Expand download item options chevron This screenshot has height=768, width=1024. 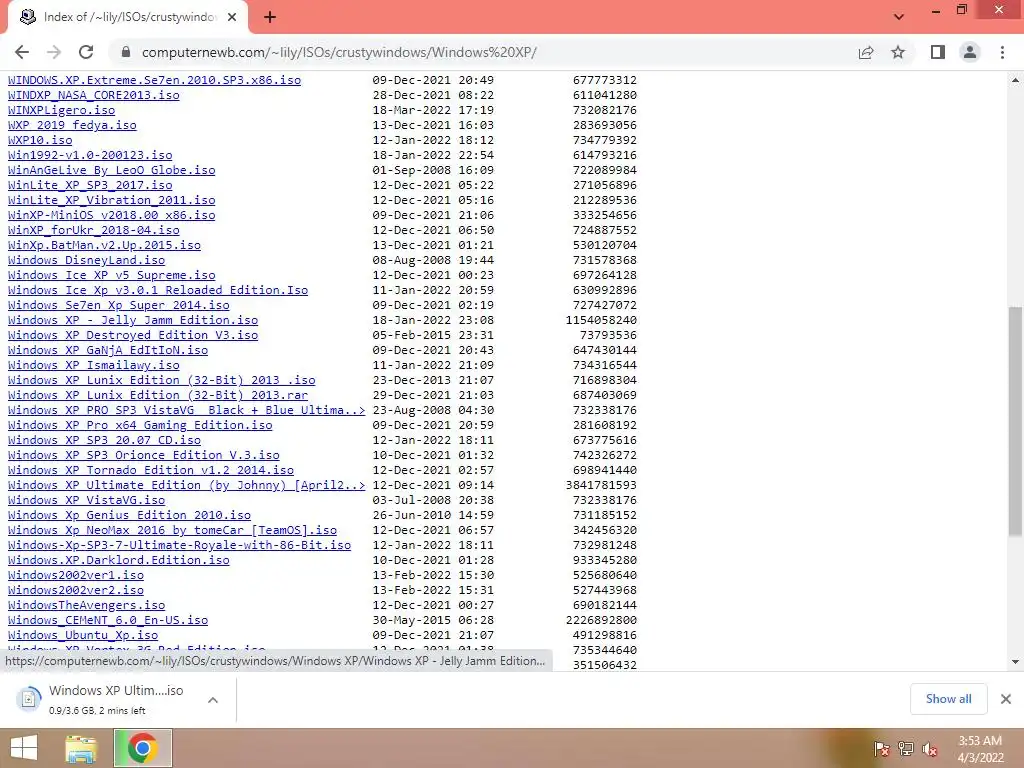213,700
